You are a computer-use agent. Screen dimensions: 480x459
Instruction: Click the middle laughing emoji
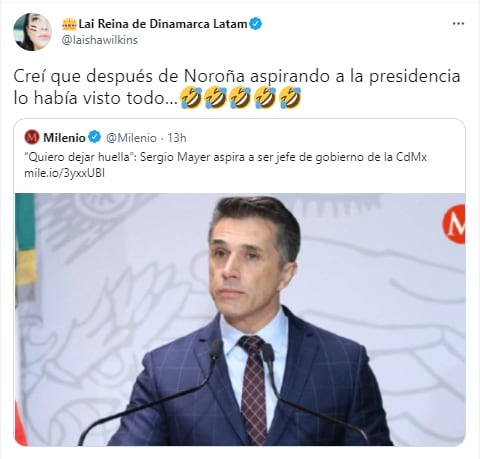tap(240, 98)
